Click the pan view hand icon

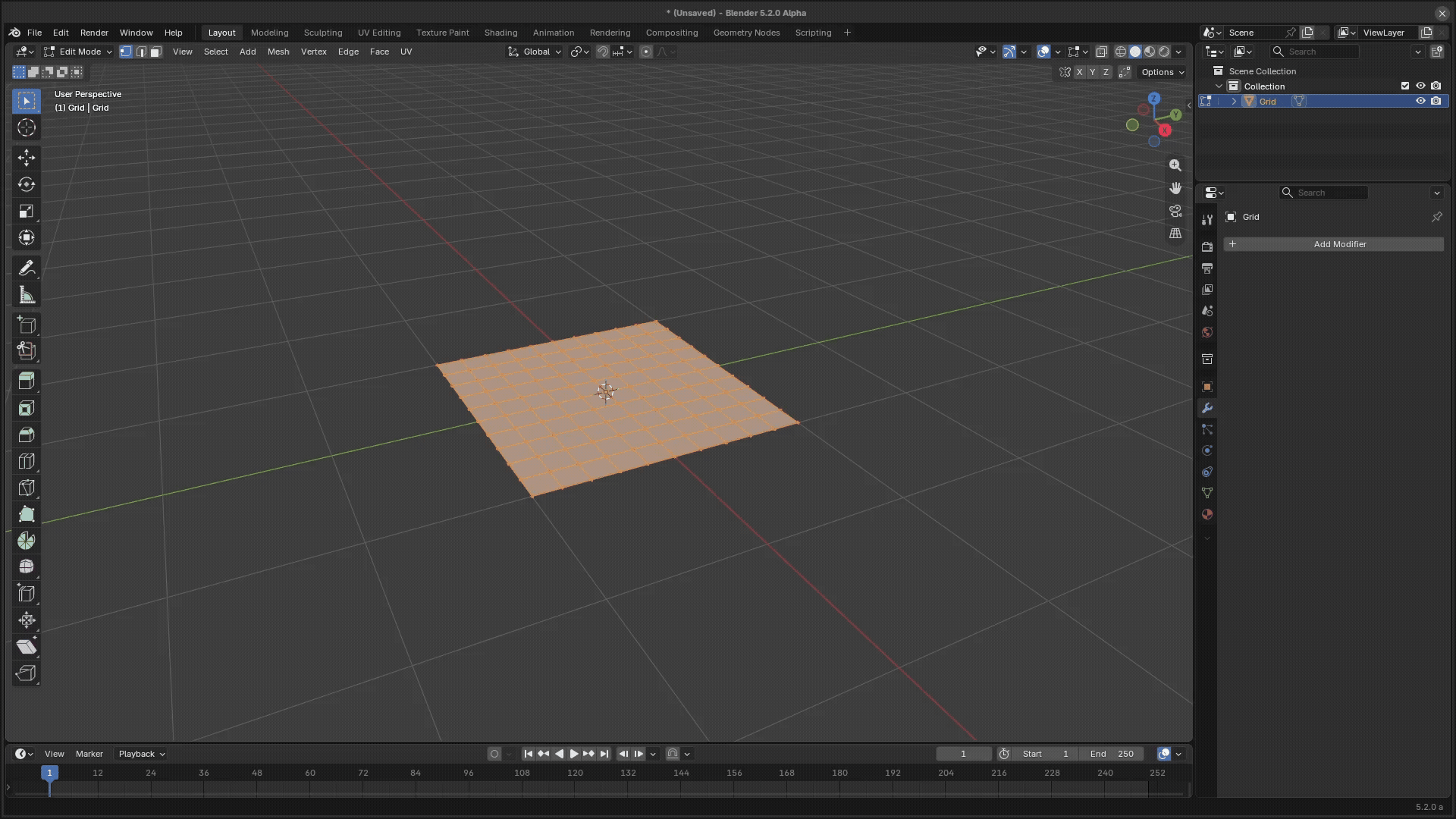point(1175,188)
